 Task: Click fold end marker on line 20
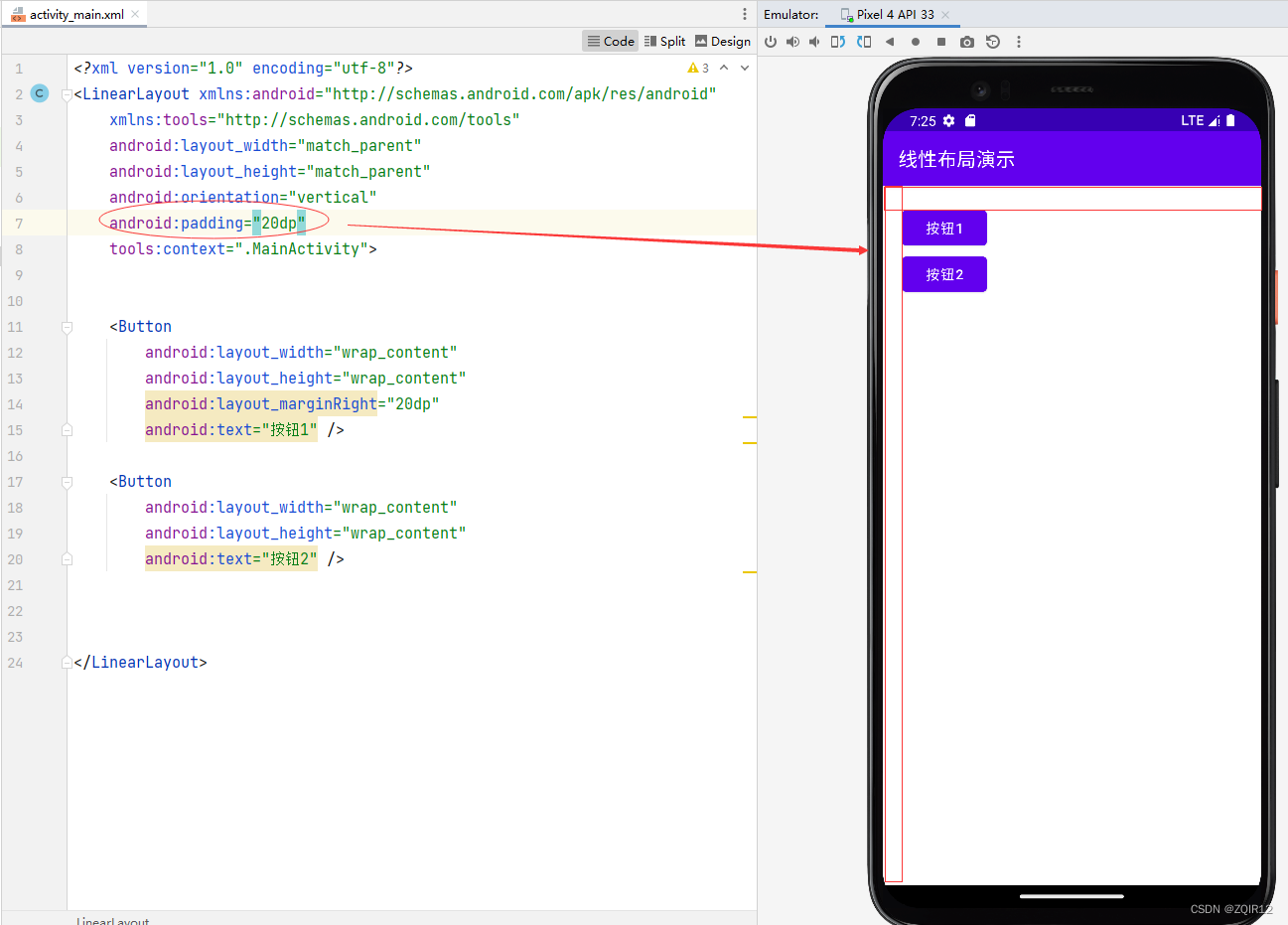pyautogui.click(x=67, y=559)
